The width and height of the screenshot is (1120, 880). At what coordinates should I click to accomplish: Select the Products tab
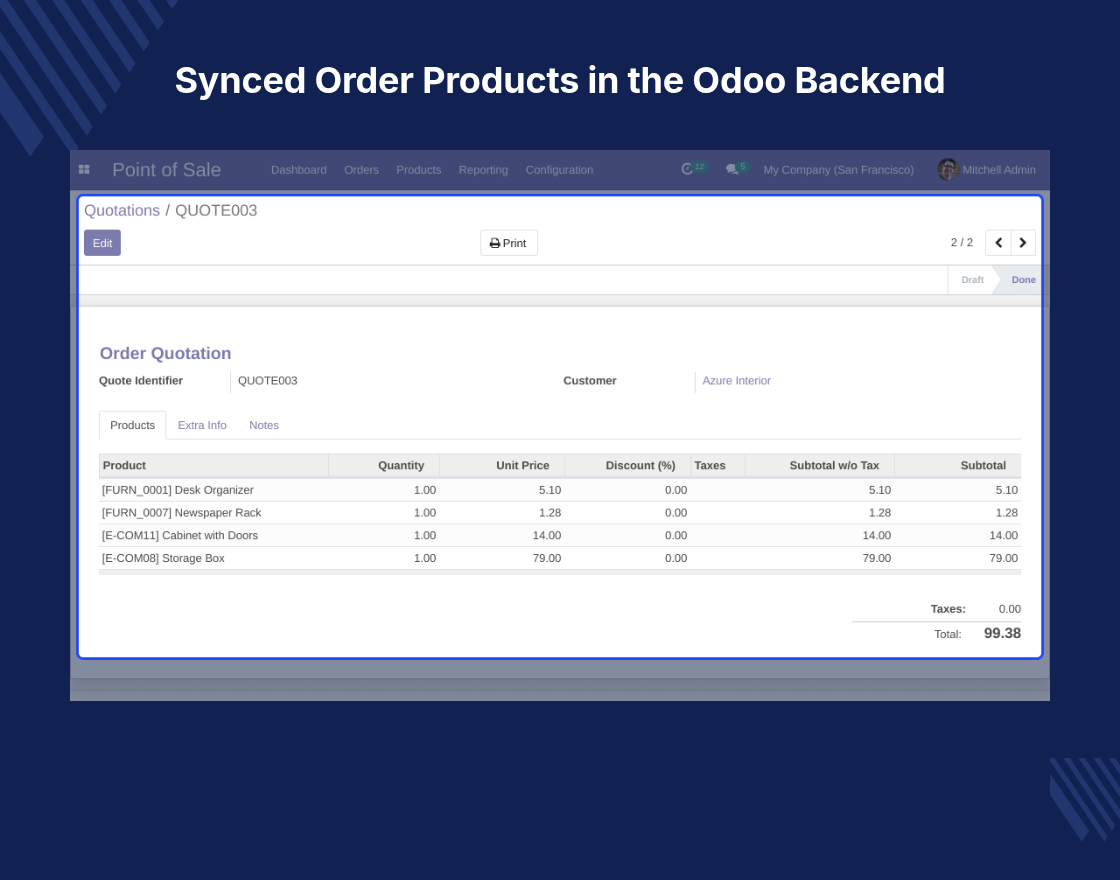pos(132,425)
